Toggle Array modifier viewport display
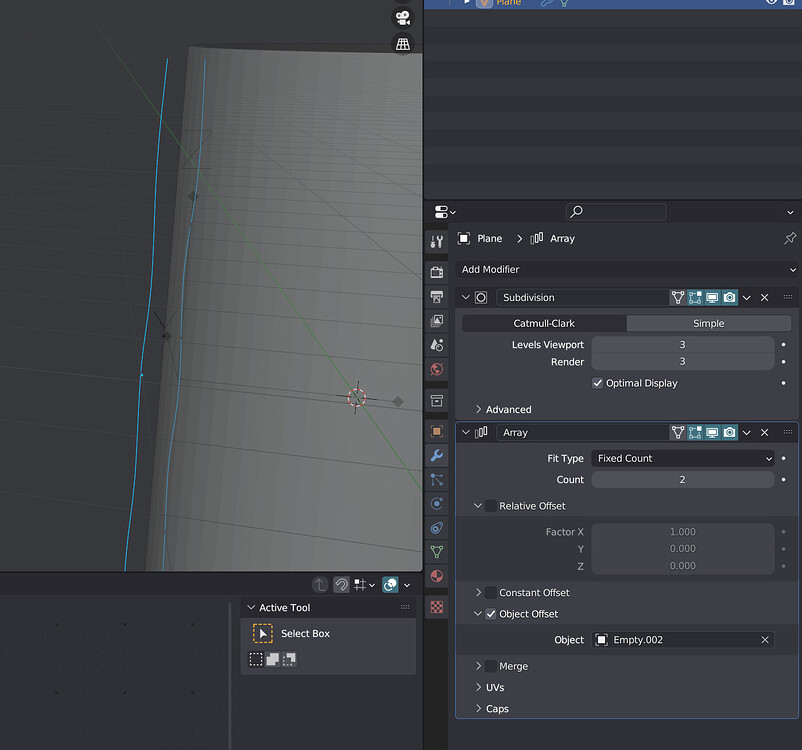This screenshot has width=802, height=750. click(x=712, y=432)
